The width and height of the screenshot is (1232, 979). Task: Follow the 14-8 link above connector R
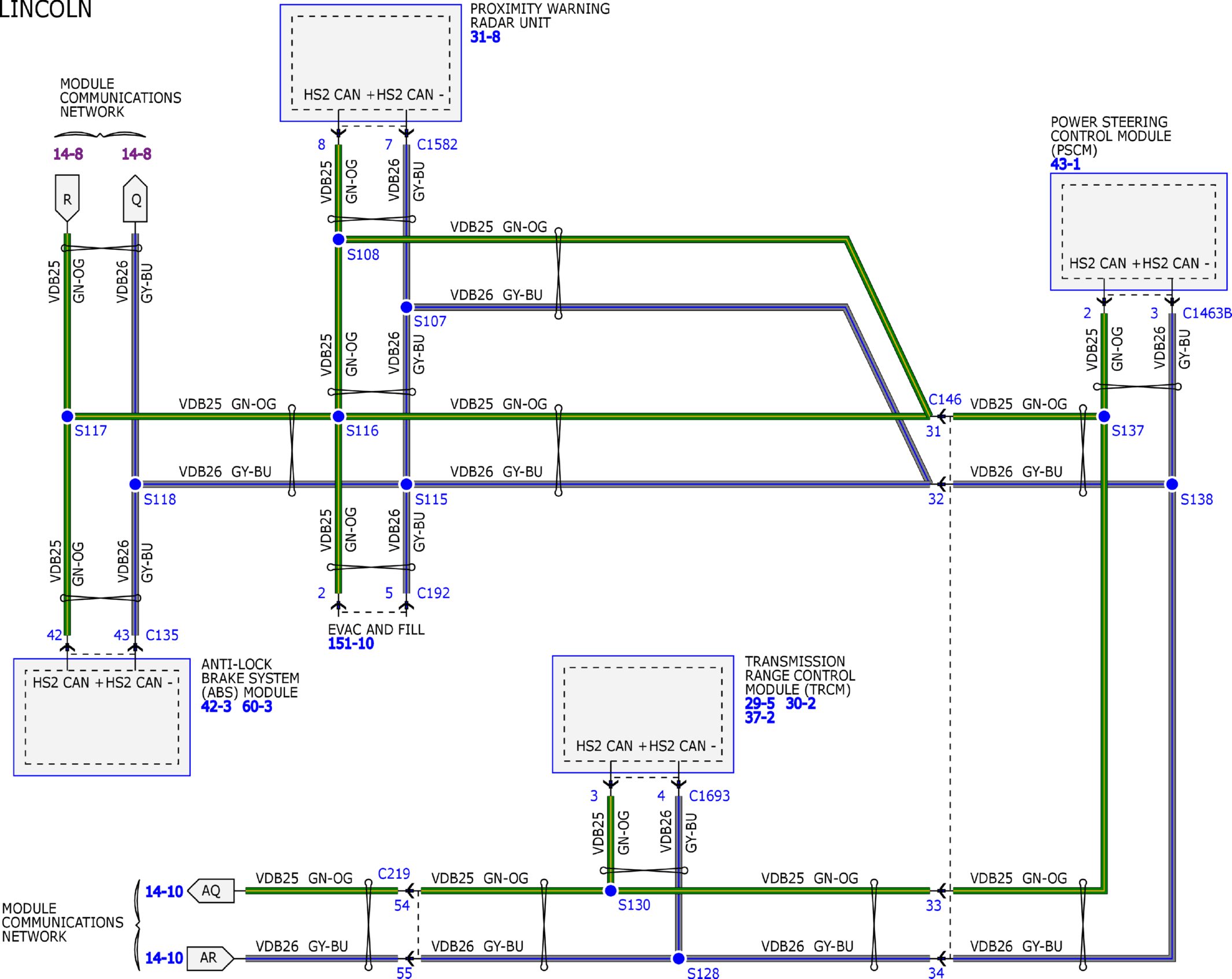point(68,154)
